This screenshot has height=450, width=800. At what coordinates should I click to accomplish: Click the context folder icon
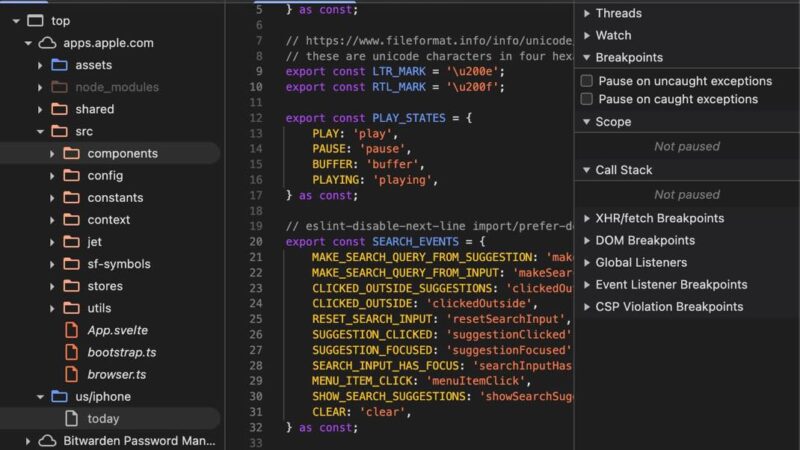tap(71, 219)
